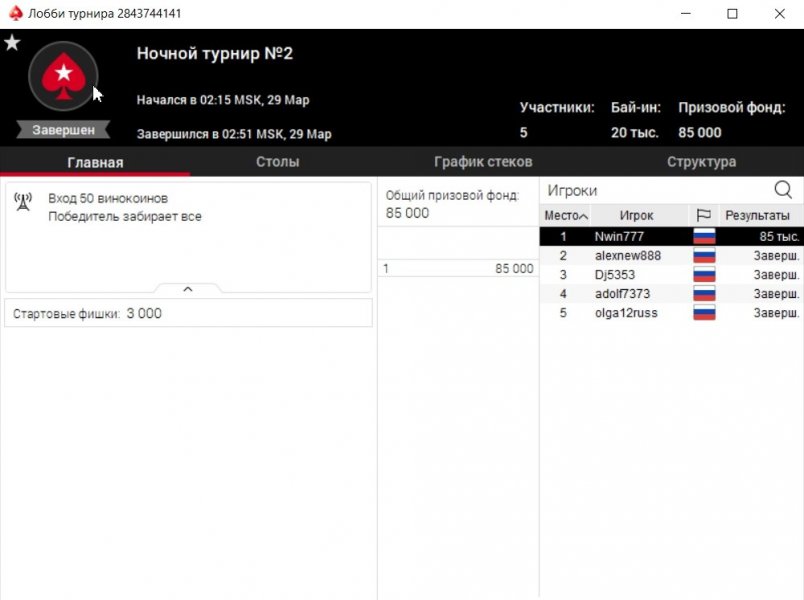Select player alexnew888 row

coord(627,256)
